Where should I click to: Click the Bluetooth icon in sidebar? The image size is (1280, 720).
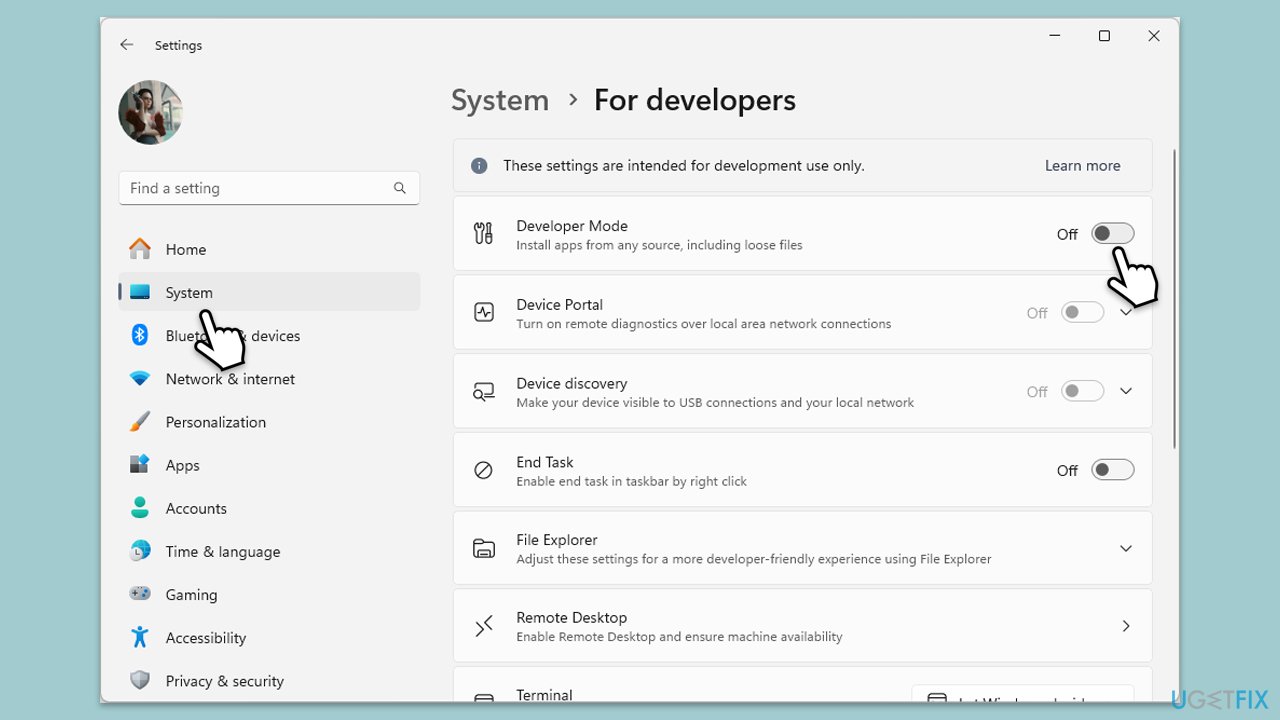coord(140,335)
